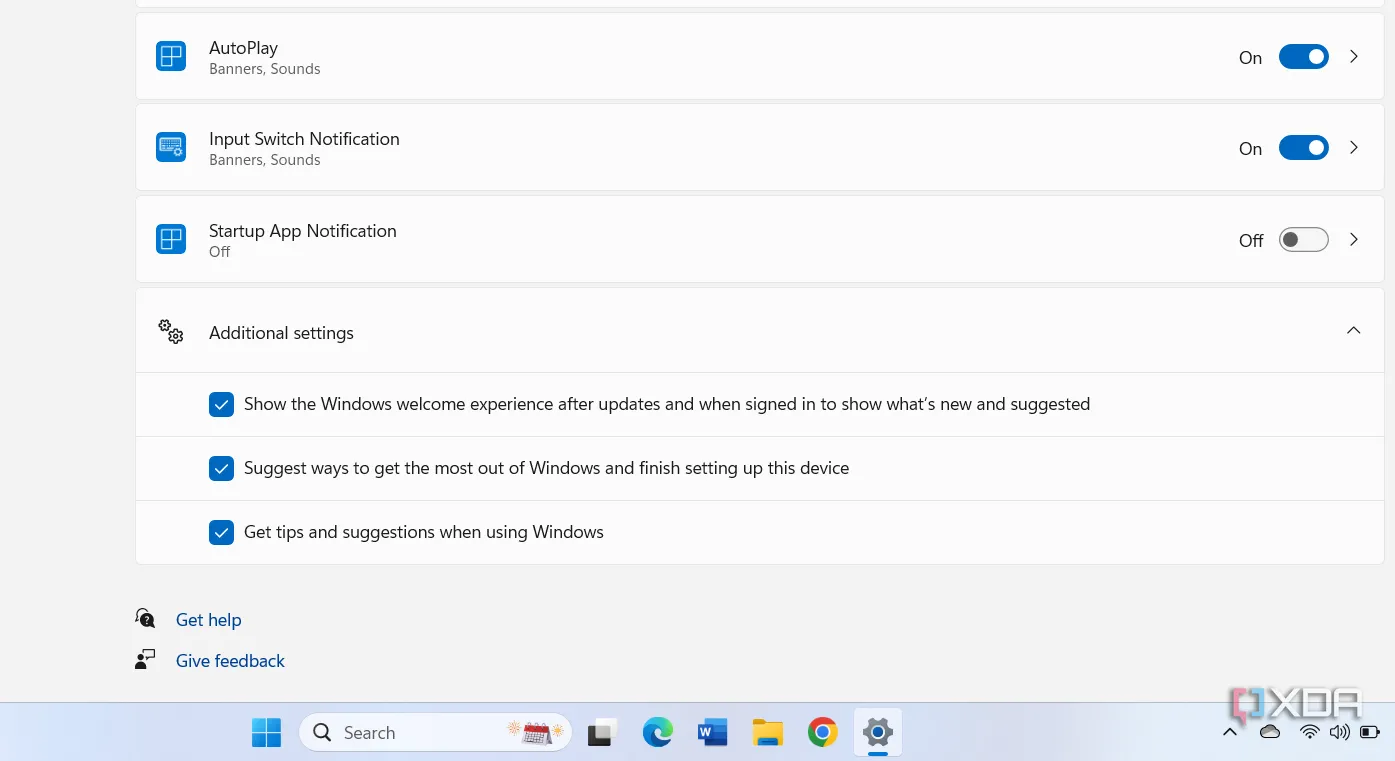
Task: Click the OneDrive cloud tray icon
Action: click(x=1270, y=733)
